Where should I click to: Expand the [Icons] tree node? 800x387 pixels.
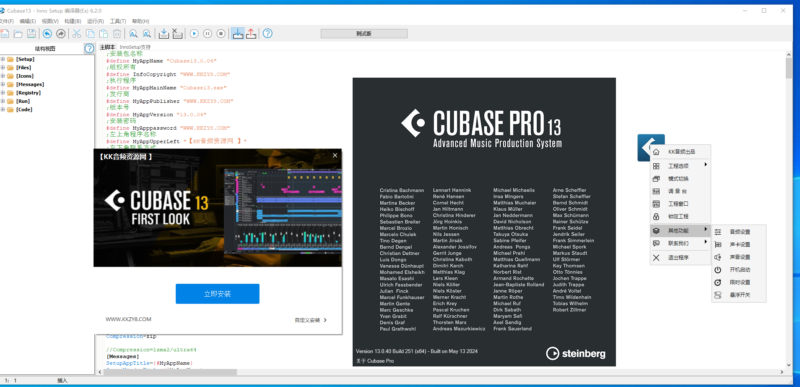[3, 76]
